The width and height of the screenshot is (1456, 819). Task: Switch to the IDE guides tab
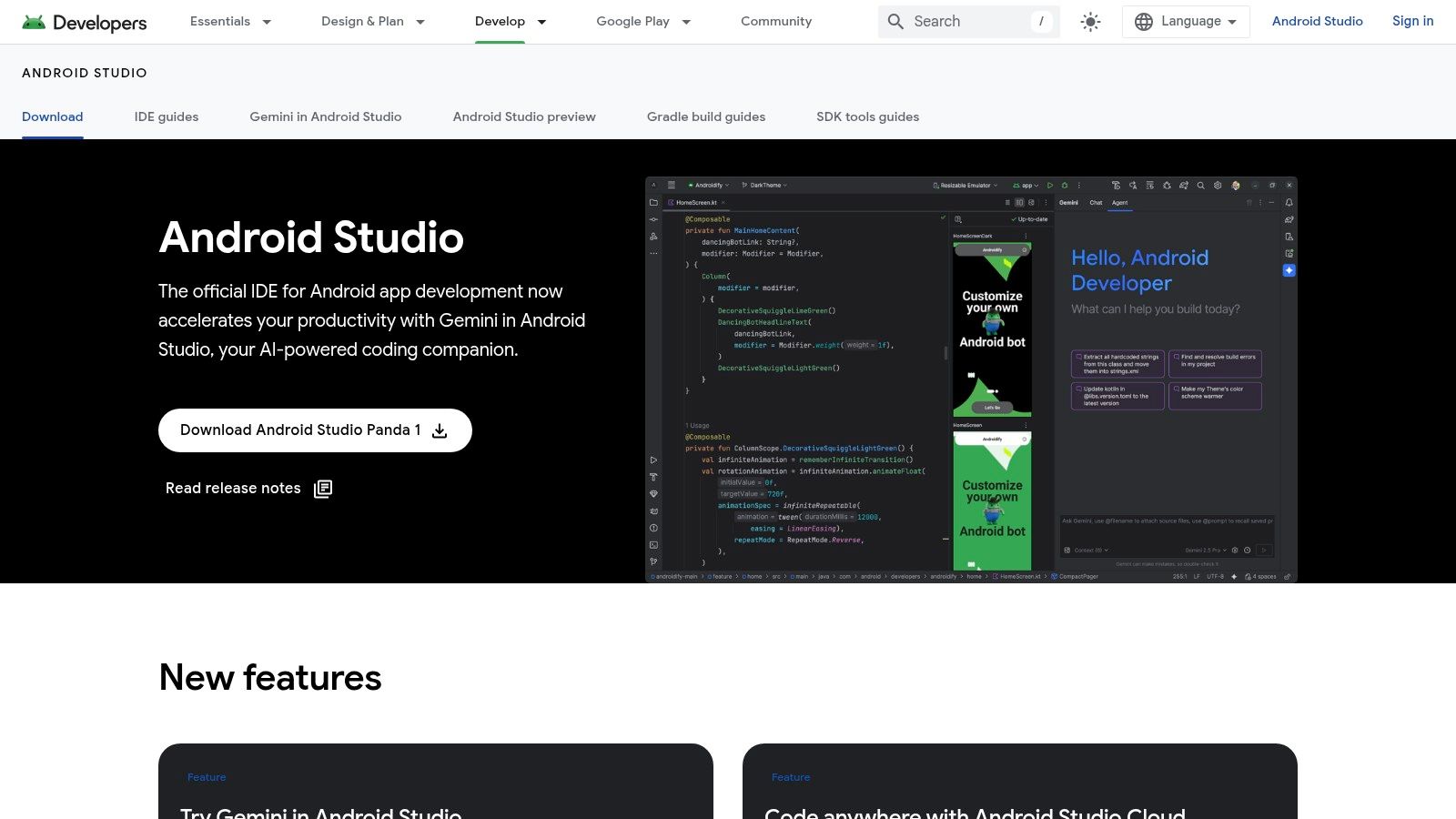click(x=167, y=116)
